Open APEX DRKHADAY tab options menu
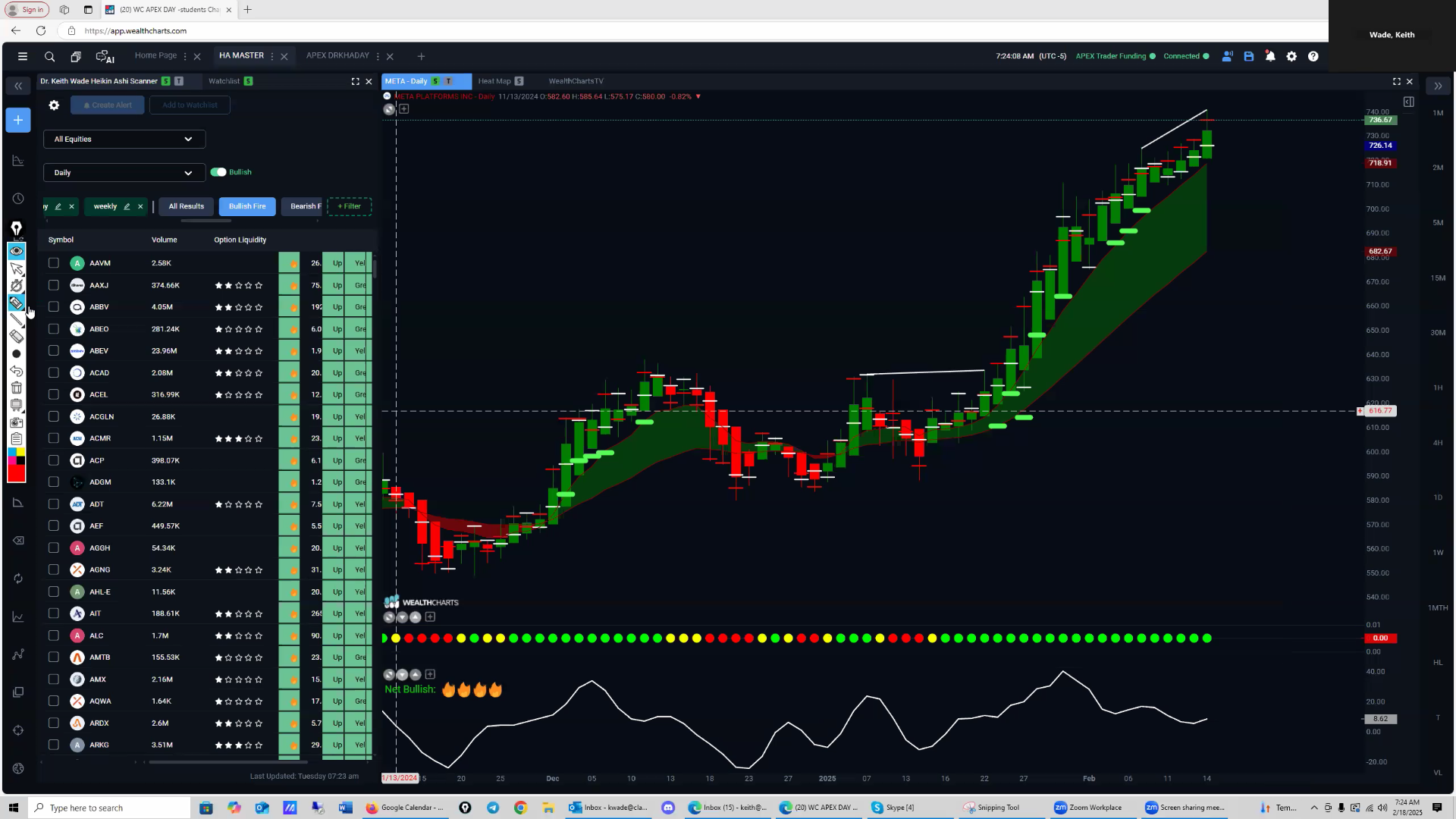 pos(378,56)
